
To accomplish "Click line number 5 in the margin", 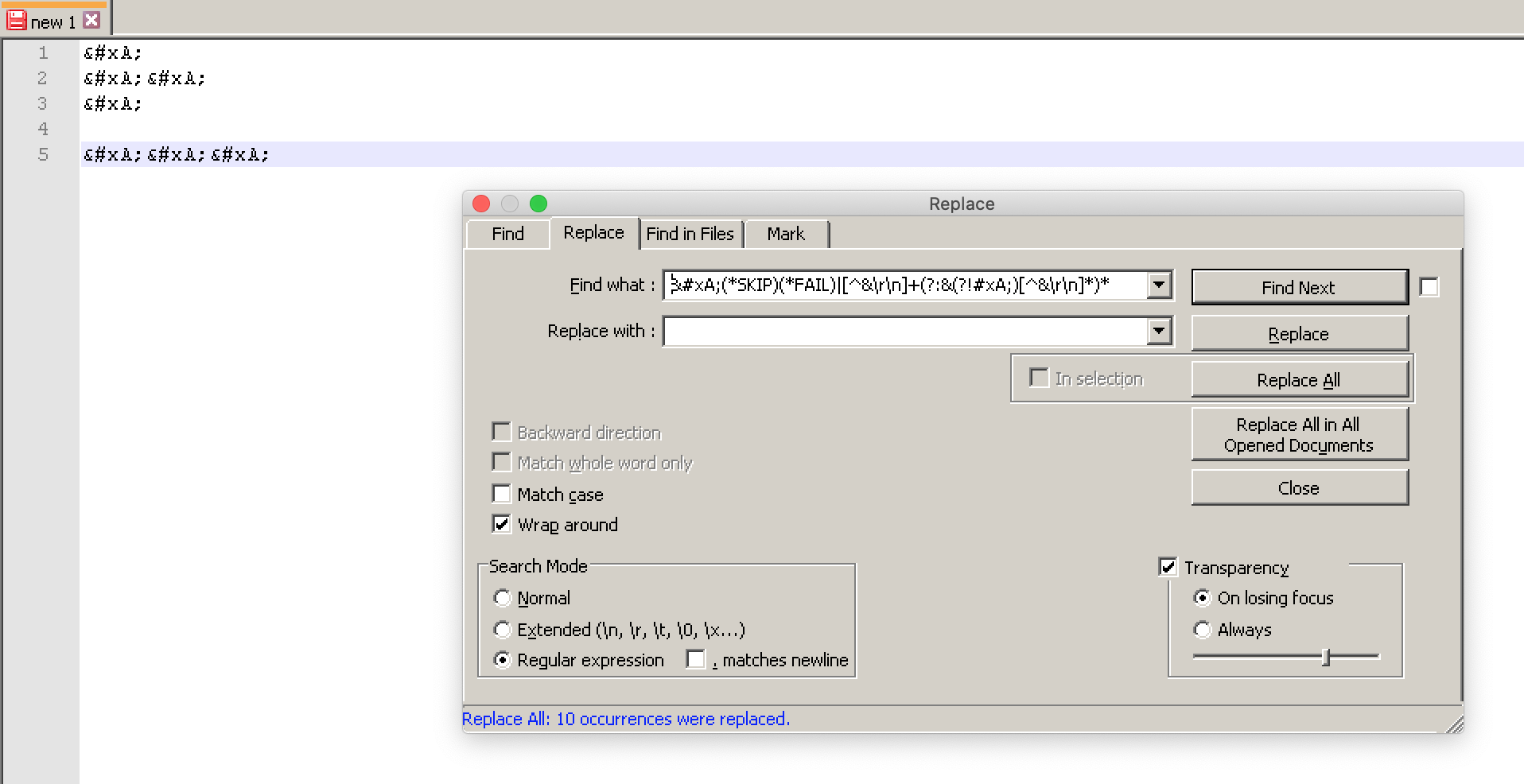I will pos(43,155).
